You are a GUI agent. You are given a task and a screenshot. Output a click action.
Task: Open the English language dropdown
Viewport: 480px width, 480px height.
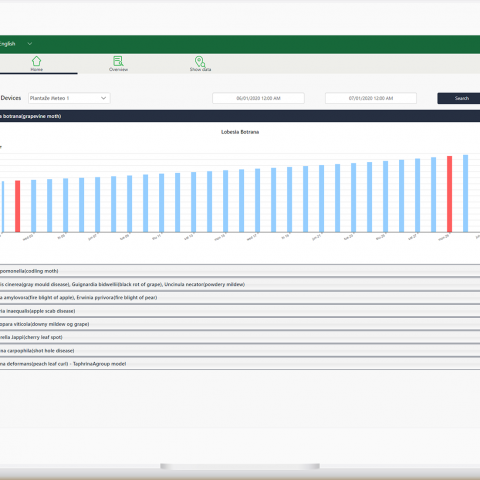click(x=16, y=44)
